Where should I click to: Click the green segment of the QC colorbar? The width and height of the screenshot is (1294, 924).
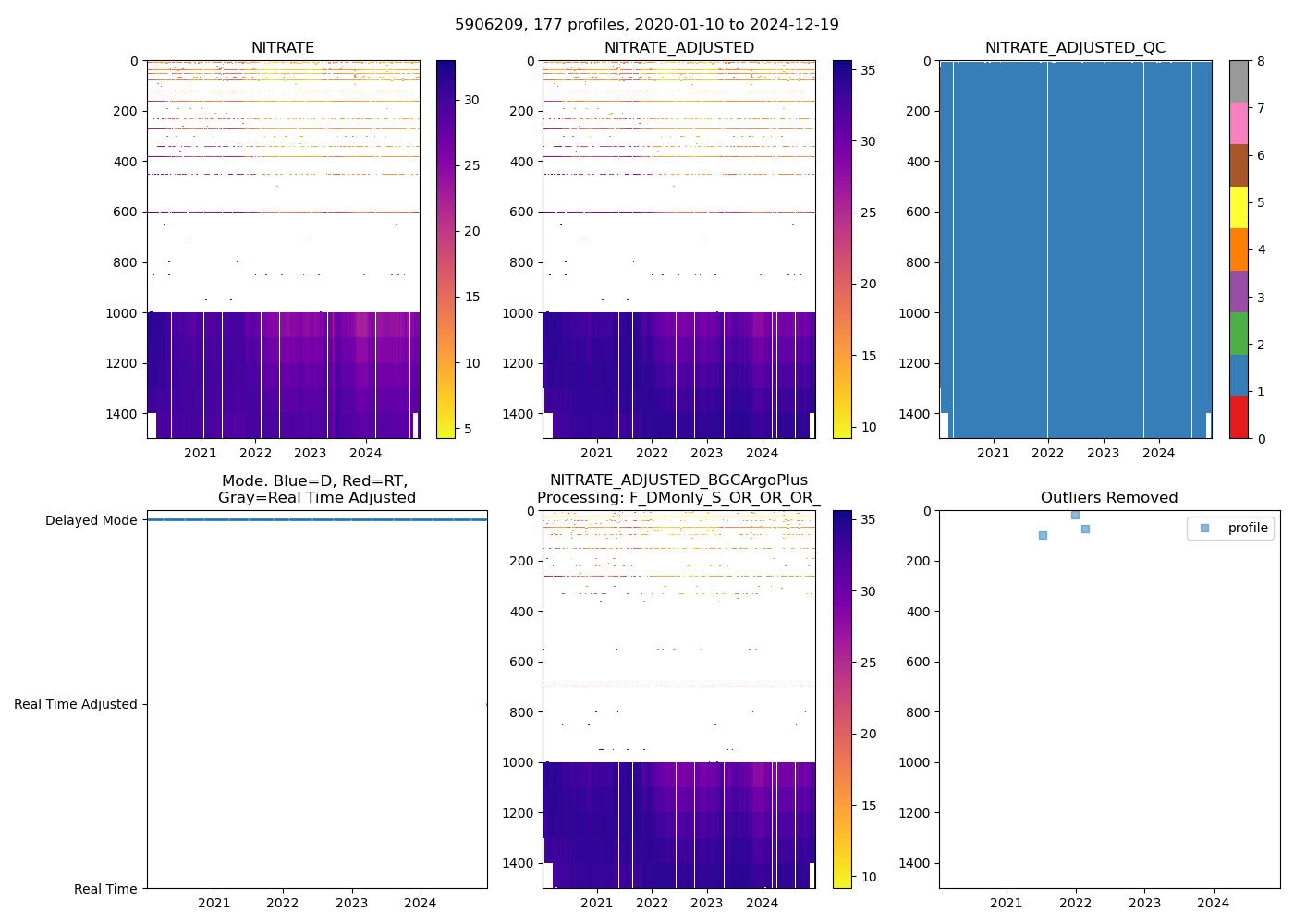coord(1239,333)
